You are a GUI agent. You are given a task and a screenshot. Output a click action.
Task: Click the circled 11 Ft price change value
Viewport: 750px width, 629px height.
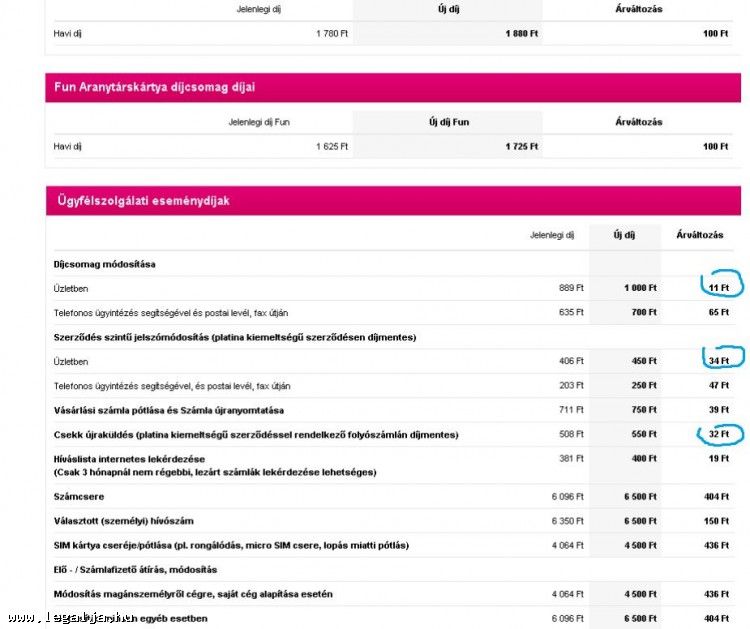tap(718, 288)
